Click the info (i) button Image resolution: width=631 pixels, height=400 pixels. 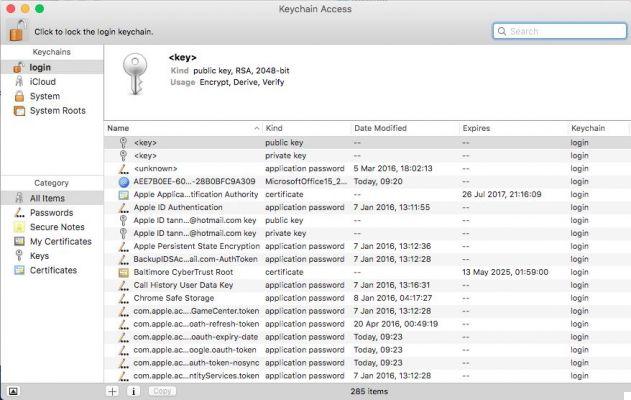pyautogui.click(x=133, y=391)
